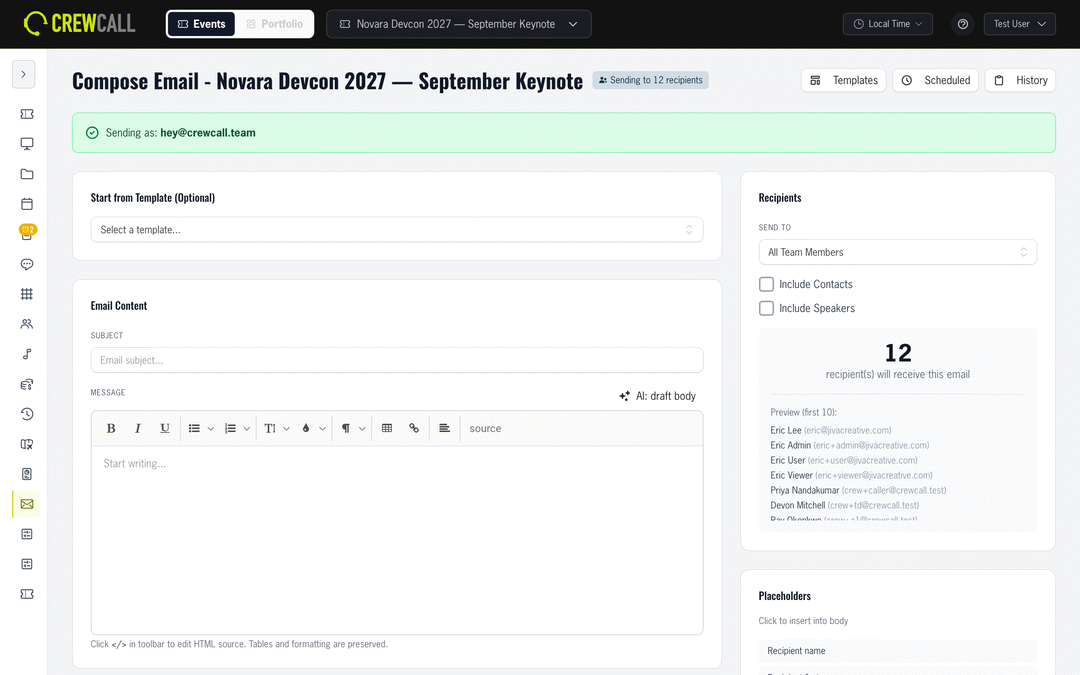Screen dimensions: 1080x675
Task: Open the chat bubble icon in the sidebar
Action: [x=27, y=264]
